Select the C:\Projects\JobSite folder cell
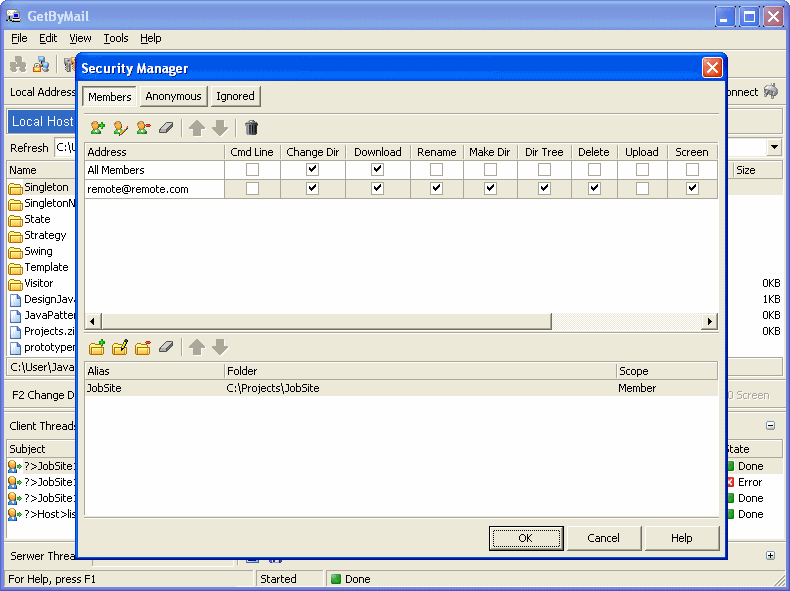The image size is (790, 591). (x=420, y=388)
